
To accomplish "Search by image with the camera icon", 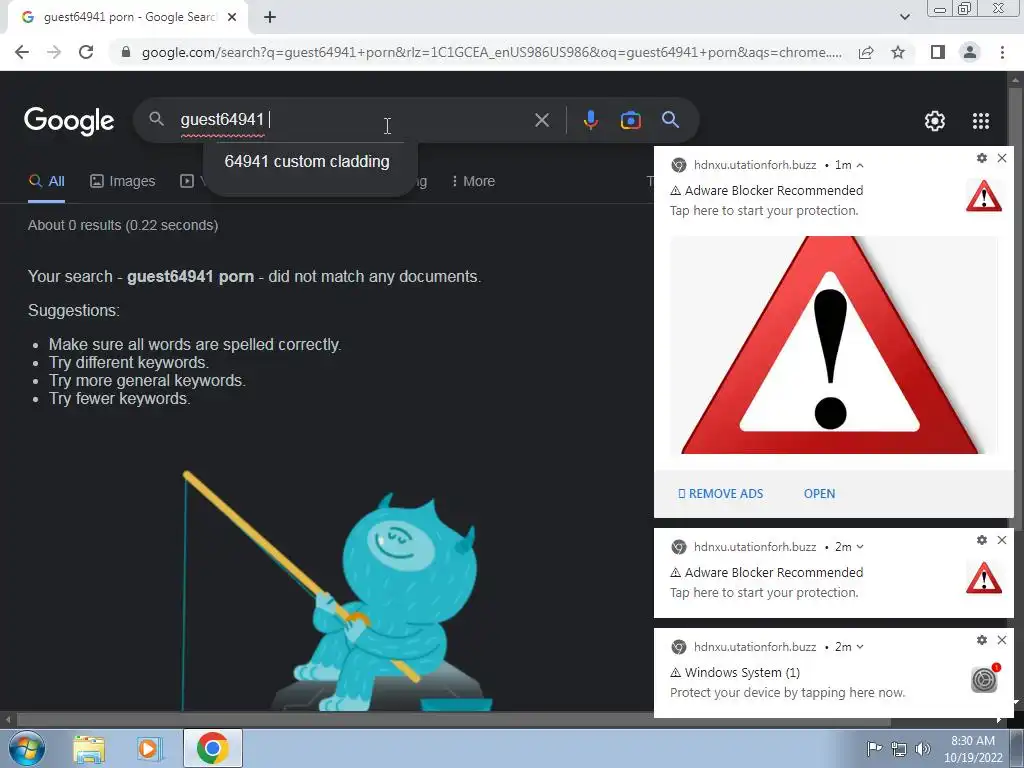I will pyautogui.click(x=630, y=120).
